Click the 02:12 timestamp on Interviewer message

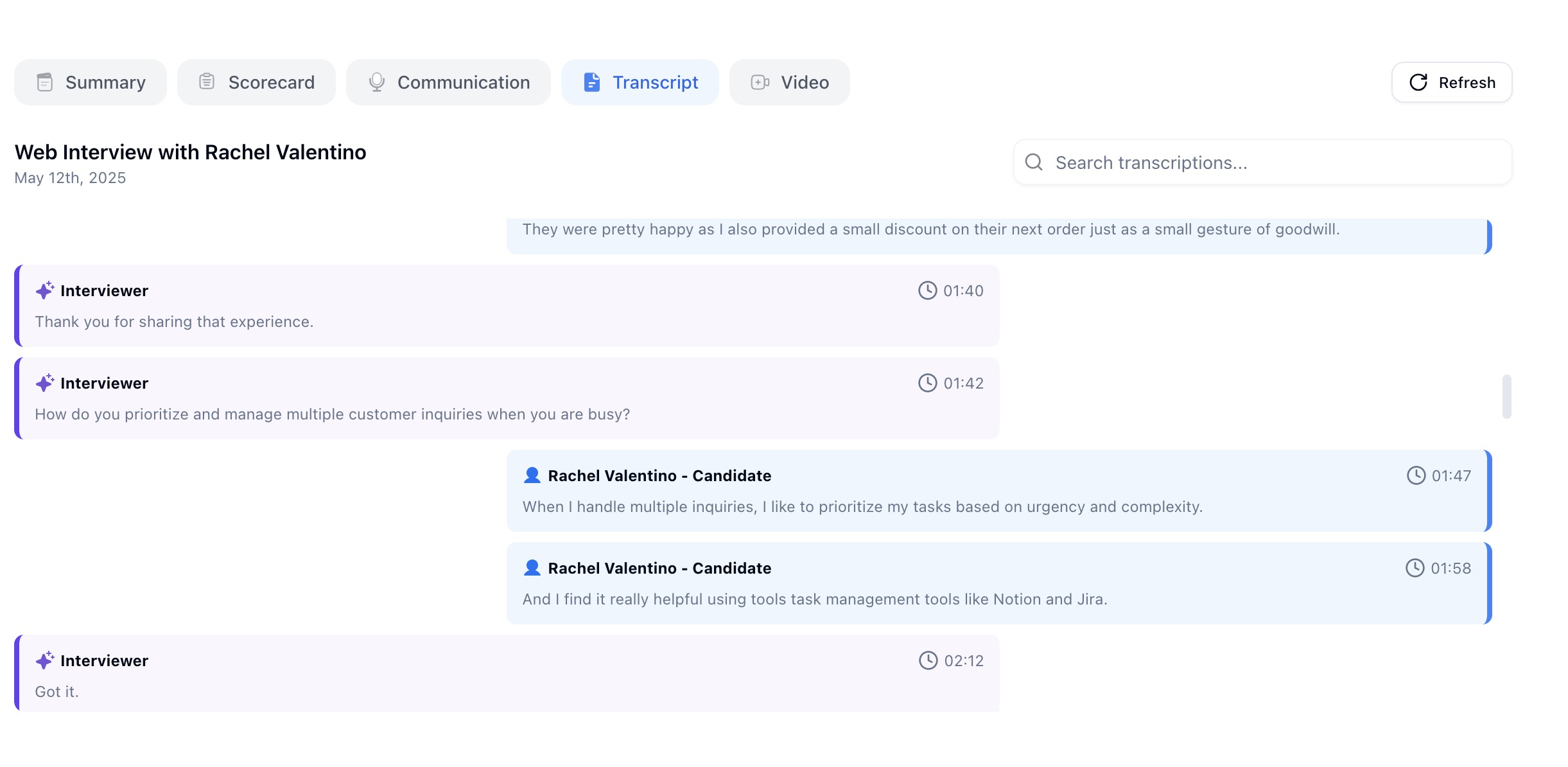(963, 660)
